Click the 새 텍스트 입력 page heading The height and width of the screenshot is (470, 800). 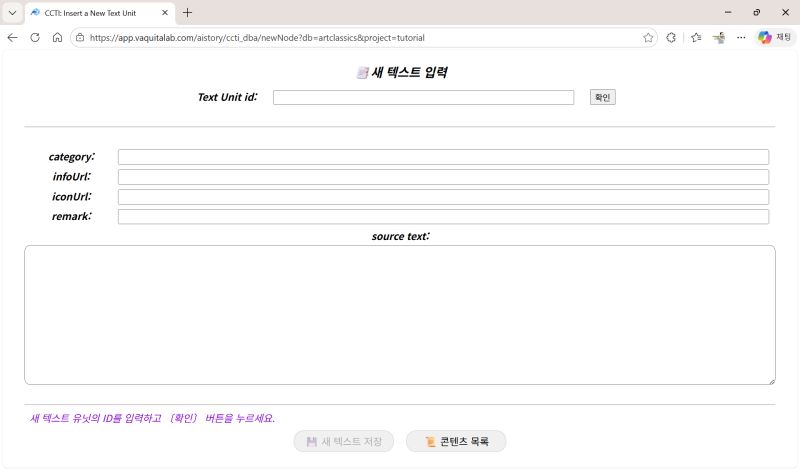click(402, 72)
